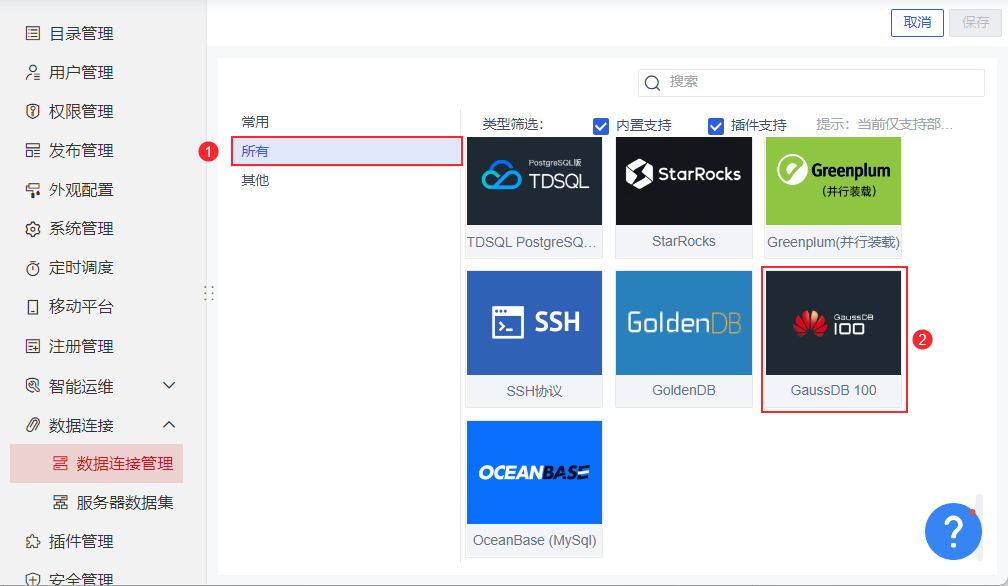Select the GaussDB 100 logo tile
Screen dimensions: 1008x586
tap(833, 323)
